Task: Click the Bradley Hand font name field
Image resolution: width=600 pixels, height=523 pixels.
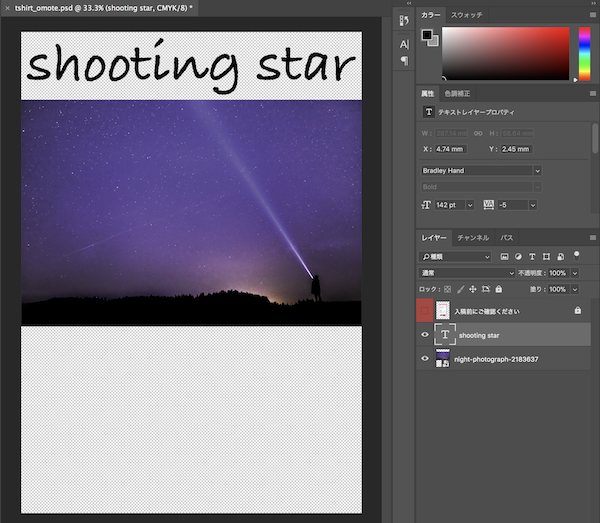Action: [x=476, y=171]
